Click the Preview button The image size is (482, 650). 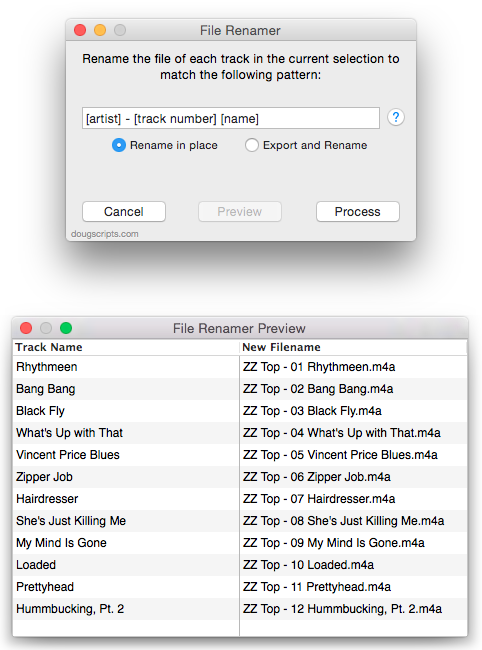click(240, 212)
